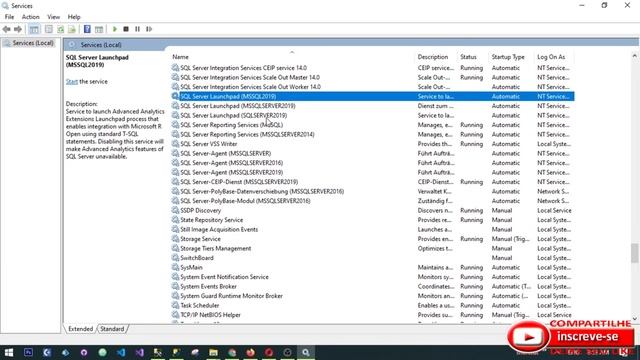Select SQL Server-Agent (MSSQLSERVER) row
The width and height of the screenshot is (640, 360).
click(372, 153)
